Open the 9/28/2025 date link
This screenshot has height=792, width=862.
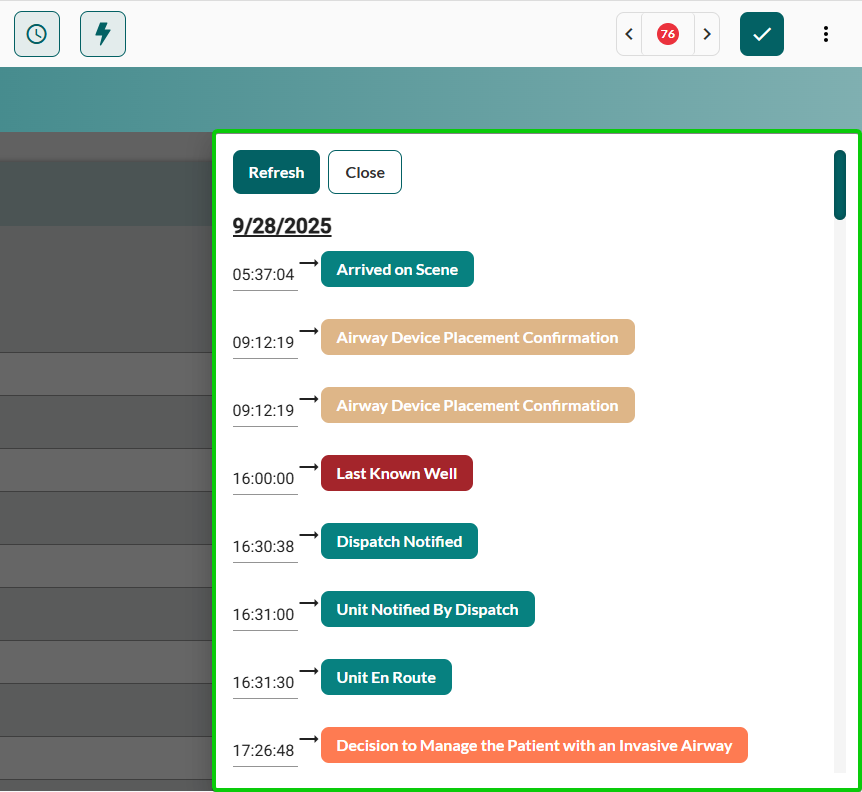click(282, 226)
